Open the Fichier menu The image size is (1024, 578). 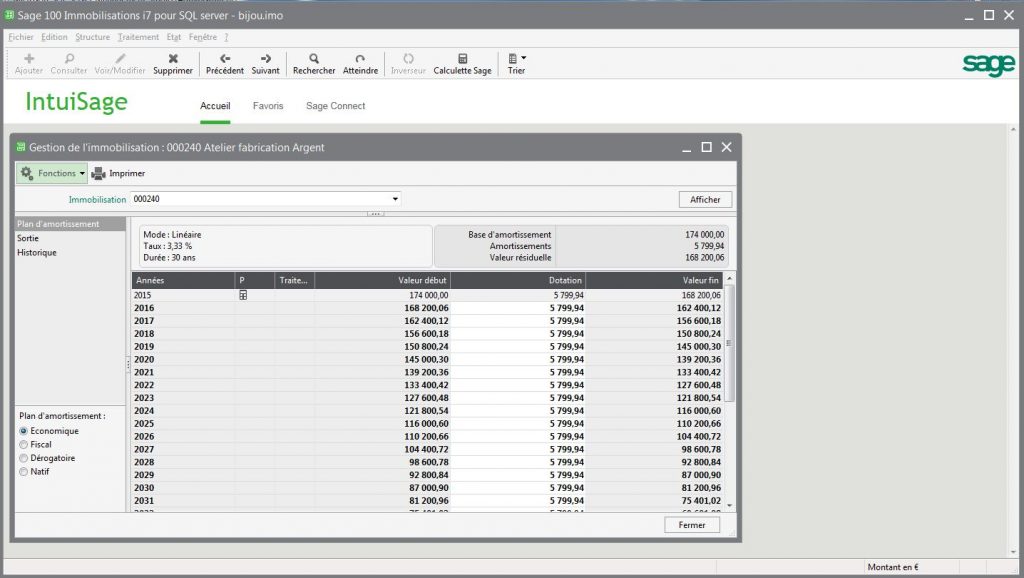[21, 37]
